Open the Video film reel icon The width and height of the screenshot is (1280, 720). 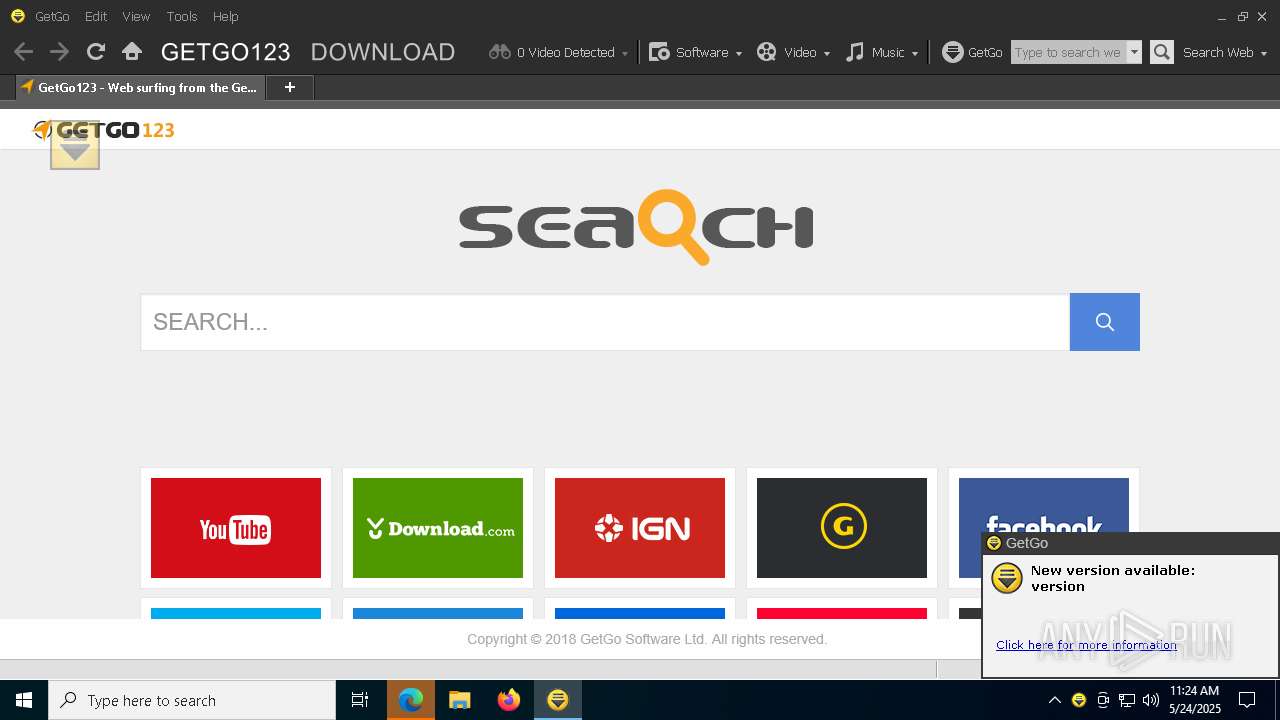coord(767,52)
